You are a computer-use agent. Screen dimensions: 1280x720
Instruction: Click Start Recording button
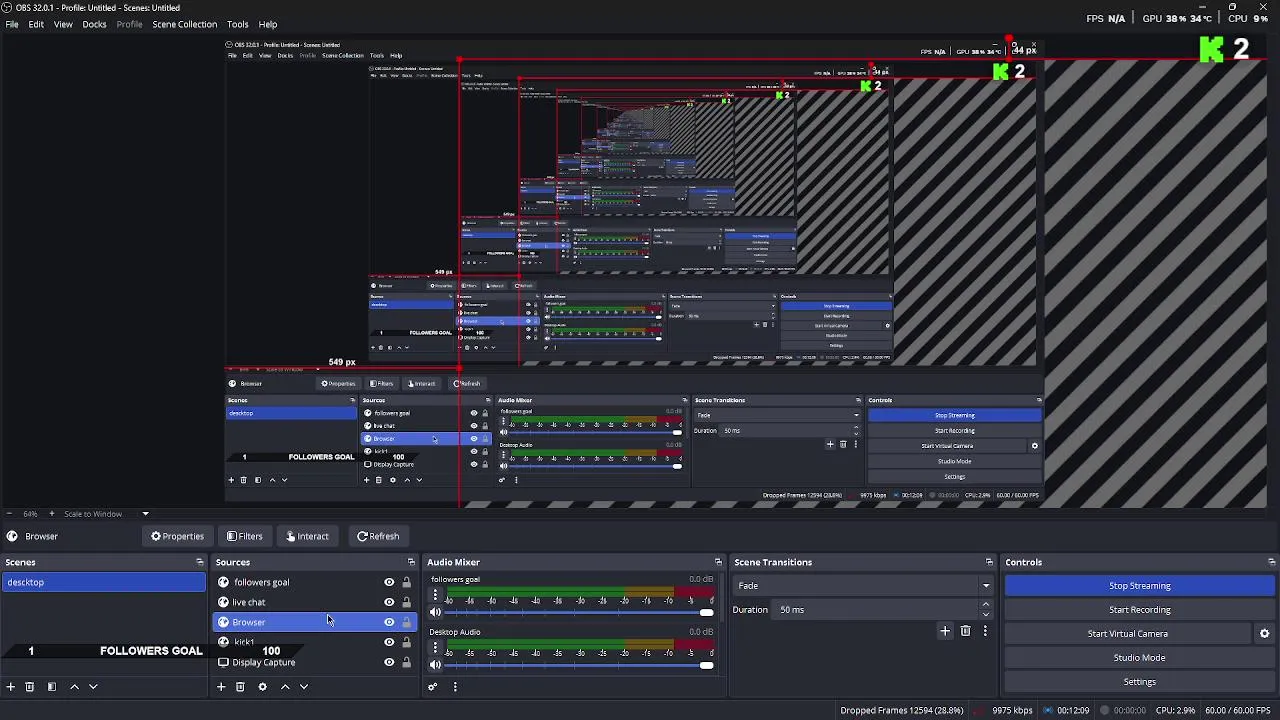tap(1139, 610)
